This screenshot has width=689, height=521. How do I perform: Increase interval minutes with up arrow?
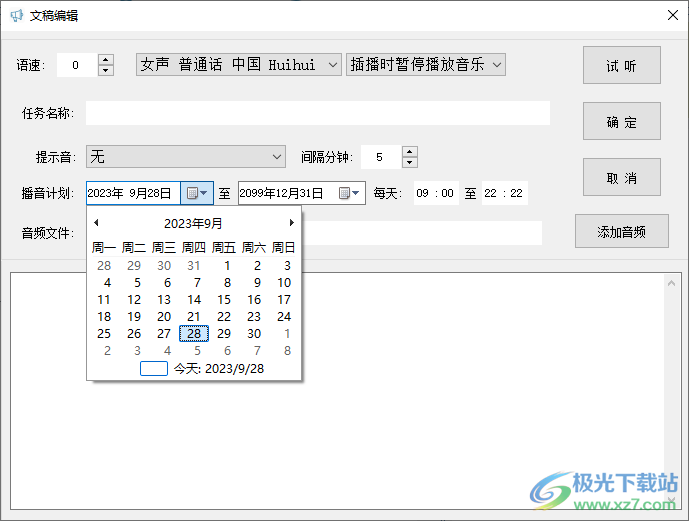(x=410, y=152)
